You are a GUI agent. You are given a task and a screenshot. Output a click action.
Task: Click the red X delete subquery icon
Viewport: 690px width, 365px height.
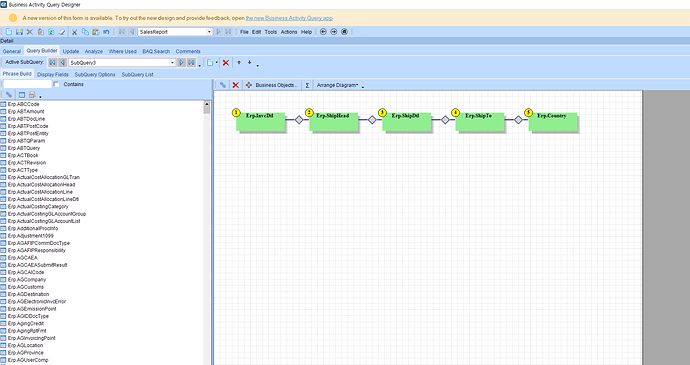(x=226, y=63)
